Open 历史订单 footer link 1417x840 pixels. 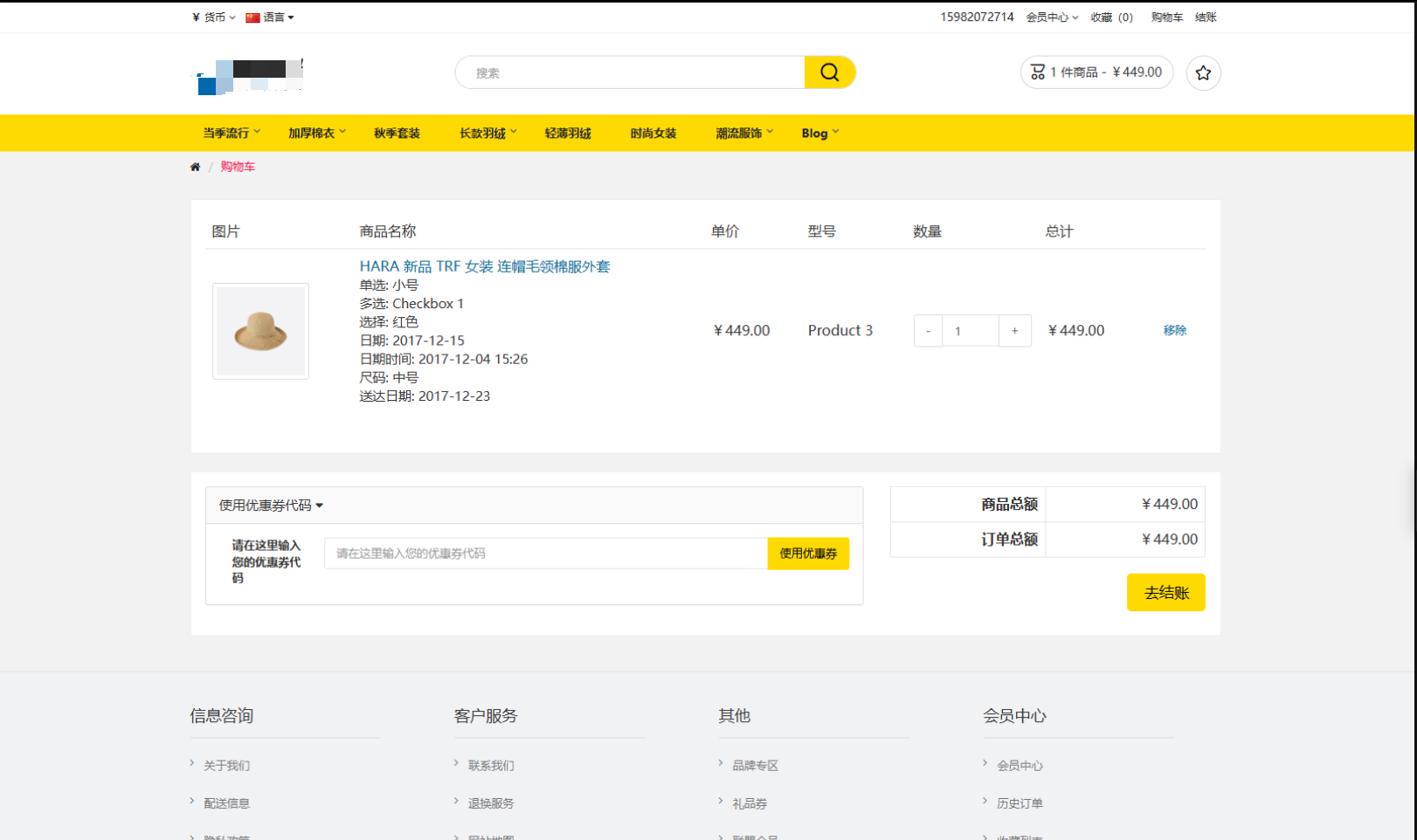[x=1020, y=803]
